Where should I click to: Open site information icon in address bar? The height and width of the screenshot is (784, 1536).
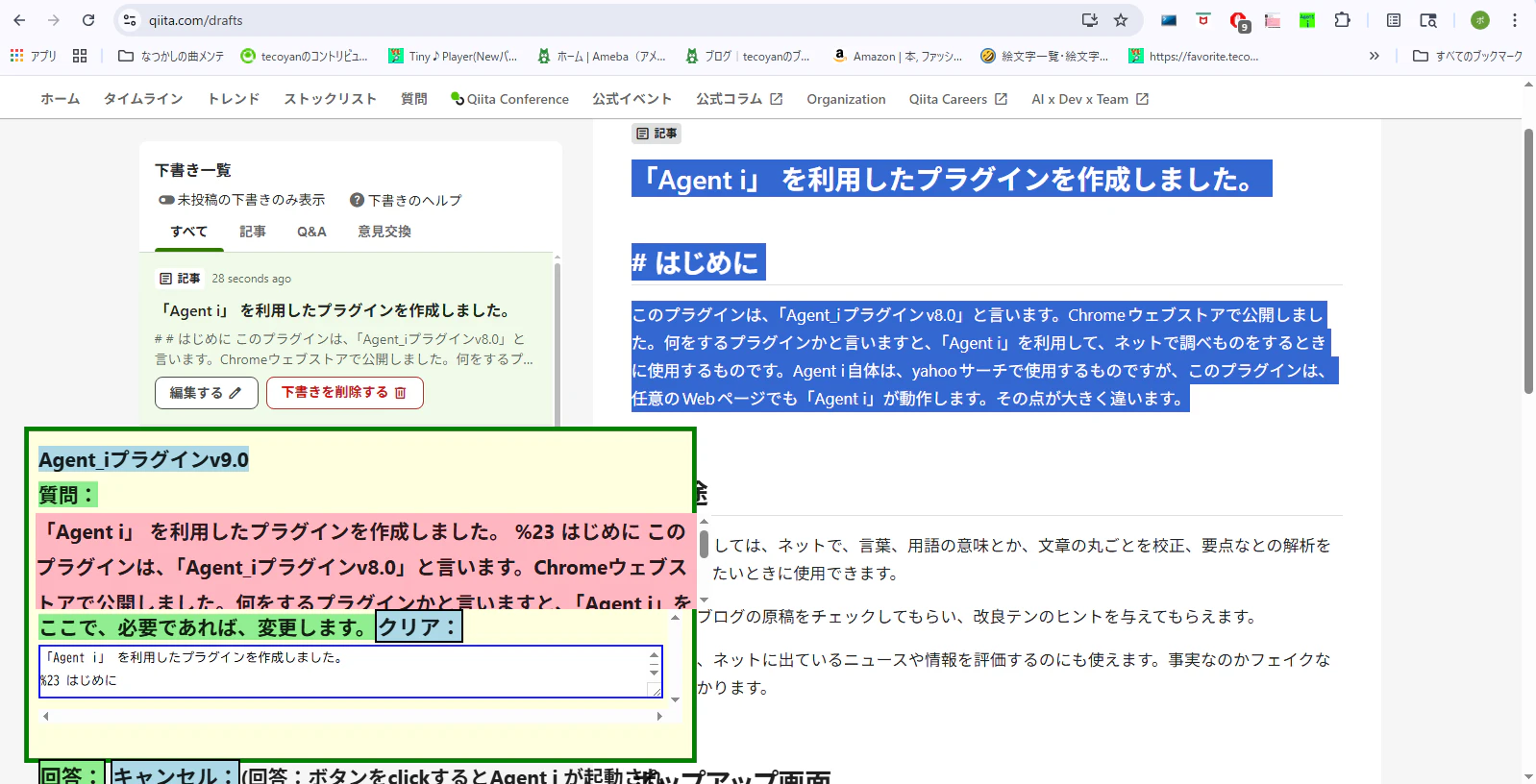point(131,20)
